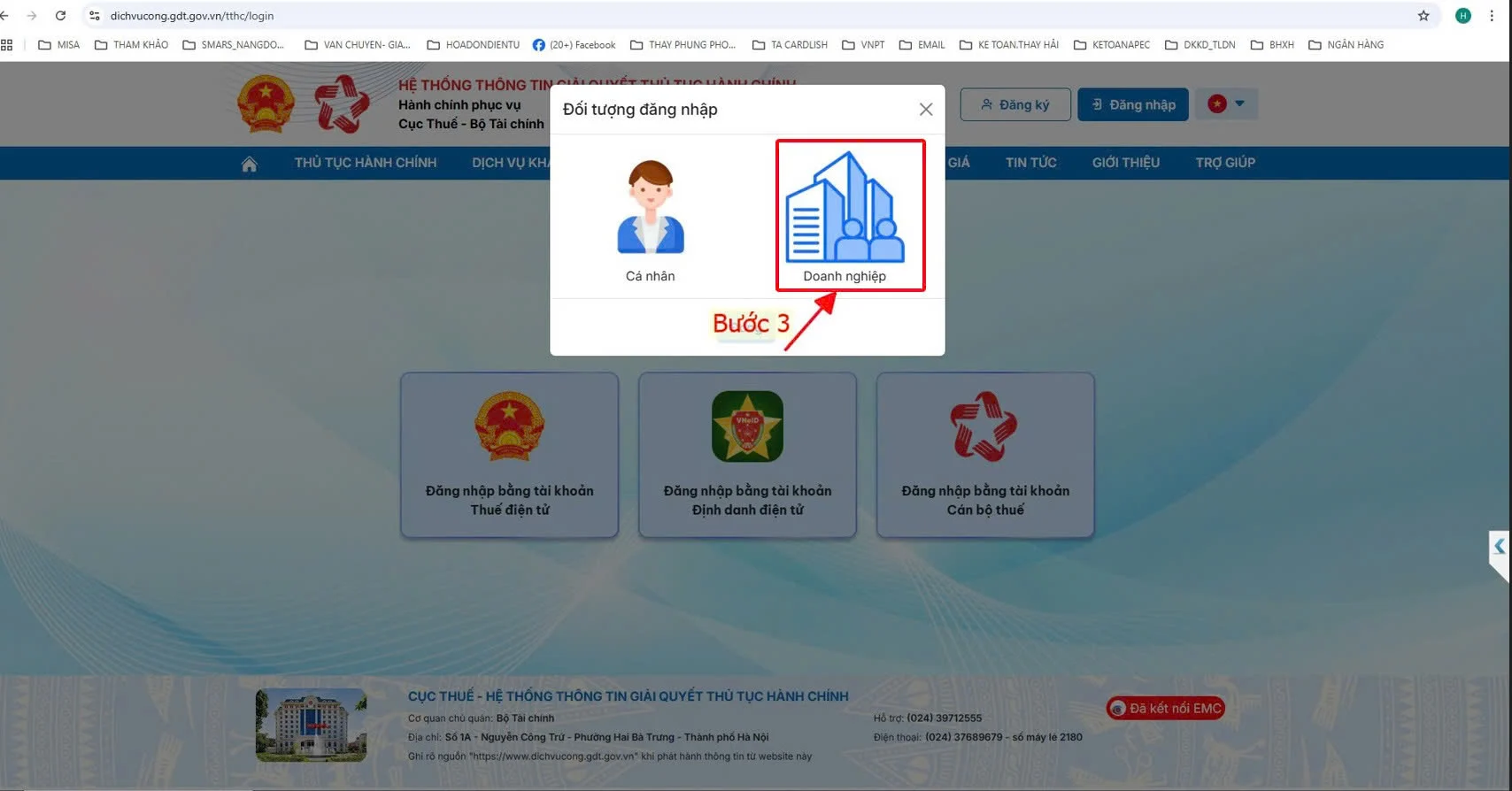Open THỦ TỤC HÀNH CHÍNH menu
Screen dimensions: 1512x791
[366, 163]
